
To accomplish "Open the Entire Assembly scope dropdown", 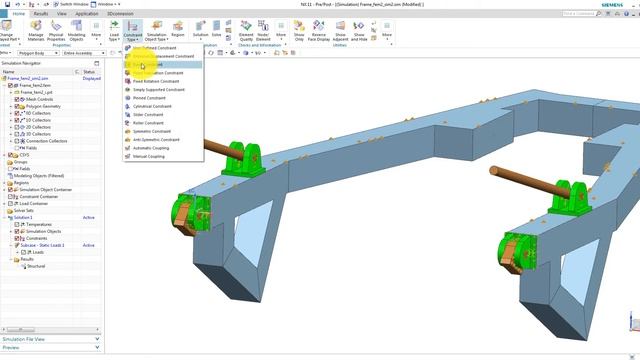I will click(84, 53).
